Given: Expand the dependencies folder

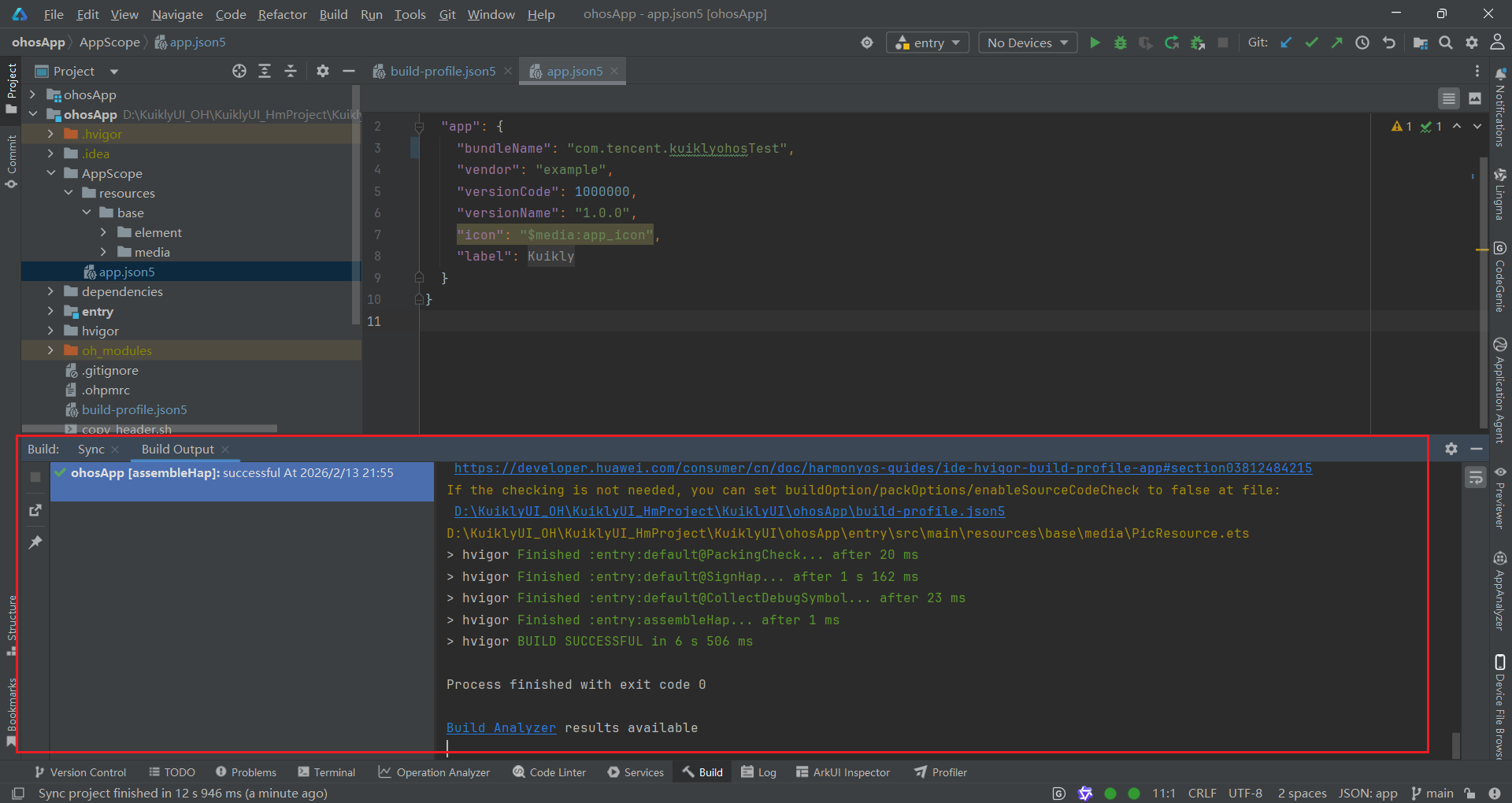Looking at the screenshot, I should [50, 291].
